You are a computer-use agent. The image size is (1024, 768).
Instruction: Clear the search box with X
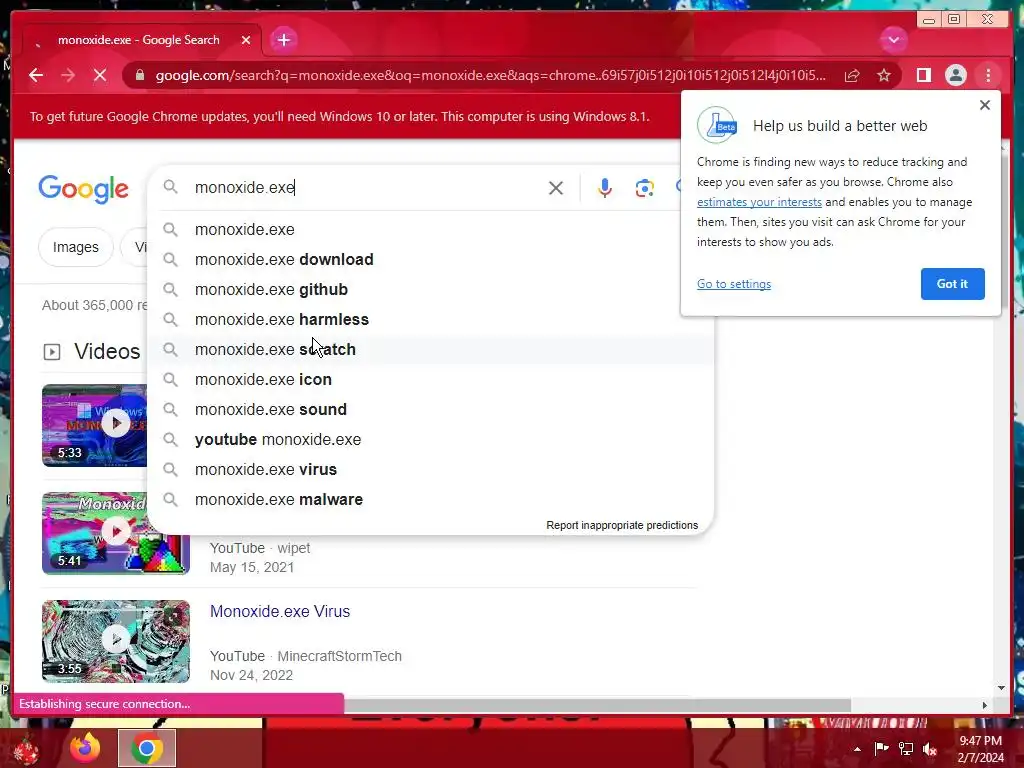pyautogui.click(x=556, y=188)
